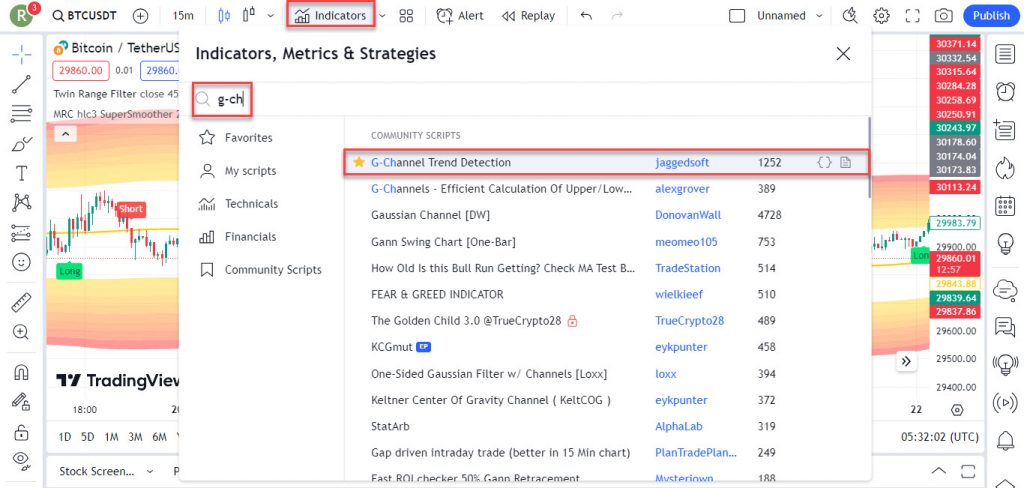Expand the indicator templates dropdown chevron
Image resolution: width=1024 pixels, height=488 pixels.
(x=383, y=16)
